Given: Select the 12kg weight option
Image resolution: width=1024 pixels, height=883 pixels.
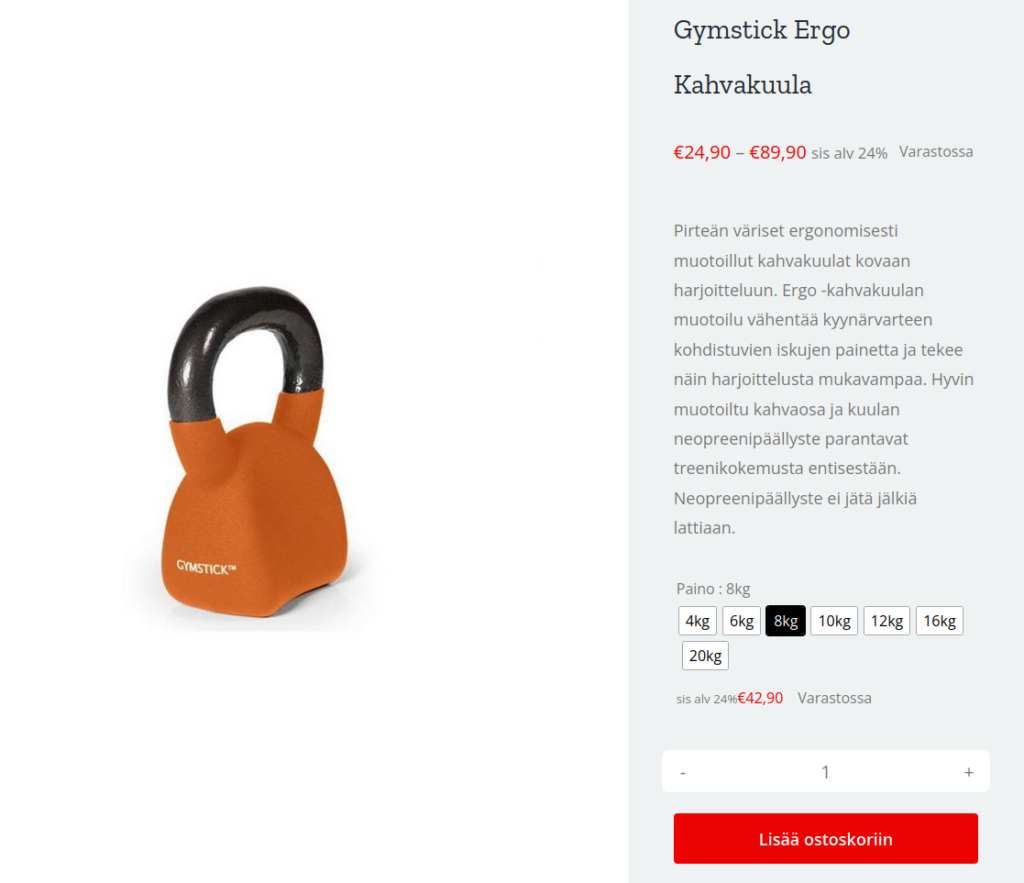Looking at the screenshot, I should 886,620.
